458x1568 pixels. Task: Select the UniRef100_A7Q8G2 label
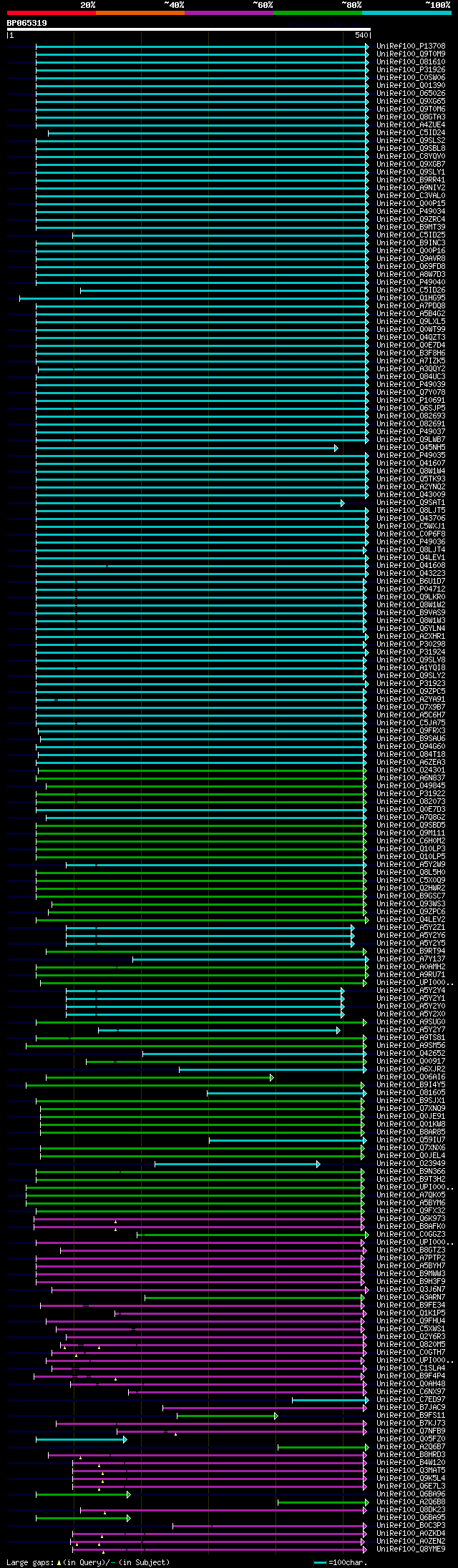(x=411, y=818)
